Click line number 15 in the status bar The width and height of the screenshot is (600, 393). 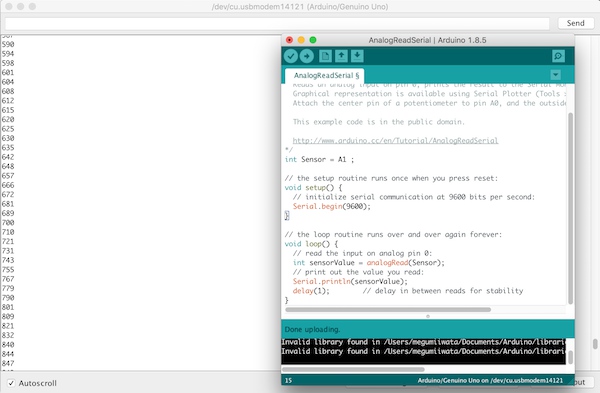[x=288, y=380]
